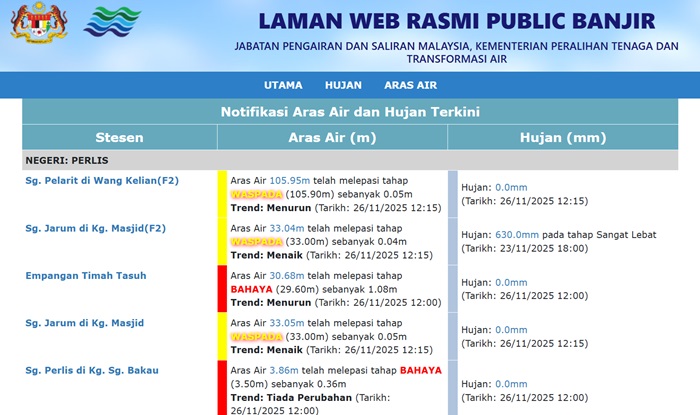This screenshot has width=700, height=415.
Task: Click the WASPADA label beside (105.90m)
Action: coord(257,195)
